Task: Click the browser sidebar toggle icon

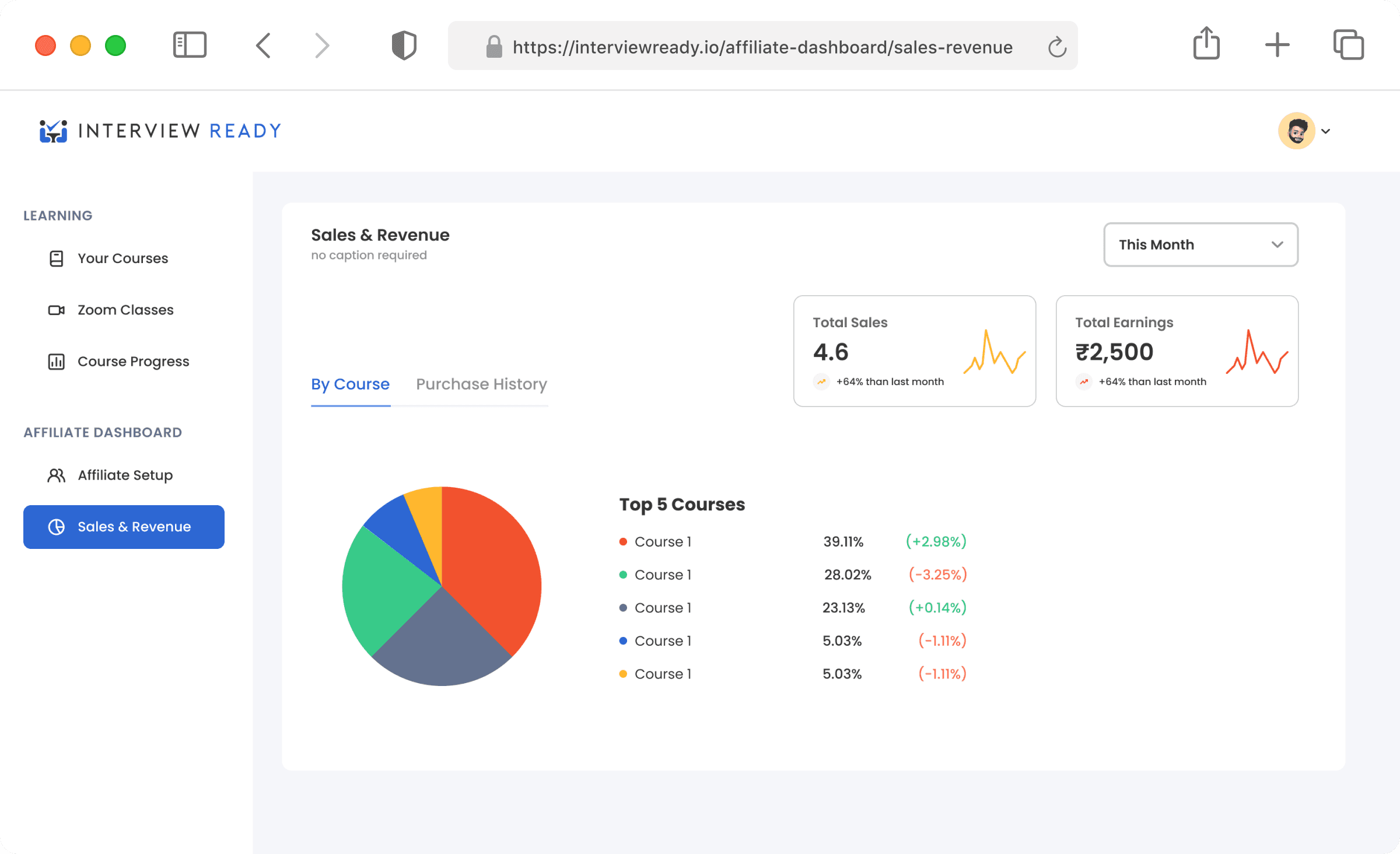Action: 190,45
